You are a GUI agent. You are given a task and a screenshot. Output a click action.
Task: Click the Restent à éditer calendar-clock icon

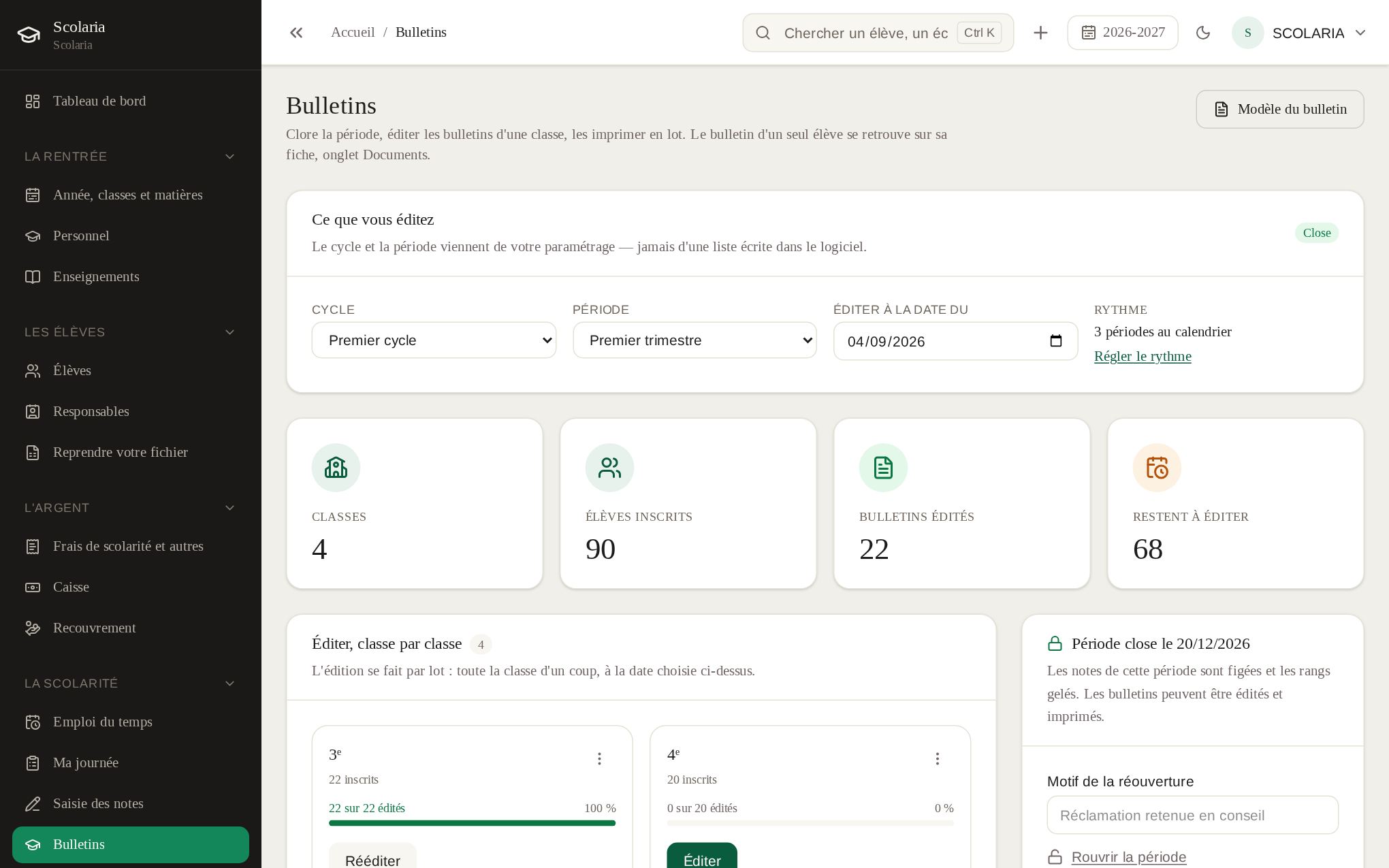coord(1157,468)
